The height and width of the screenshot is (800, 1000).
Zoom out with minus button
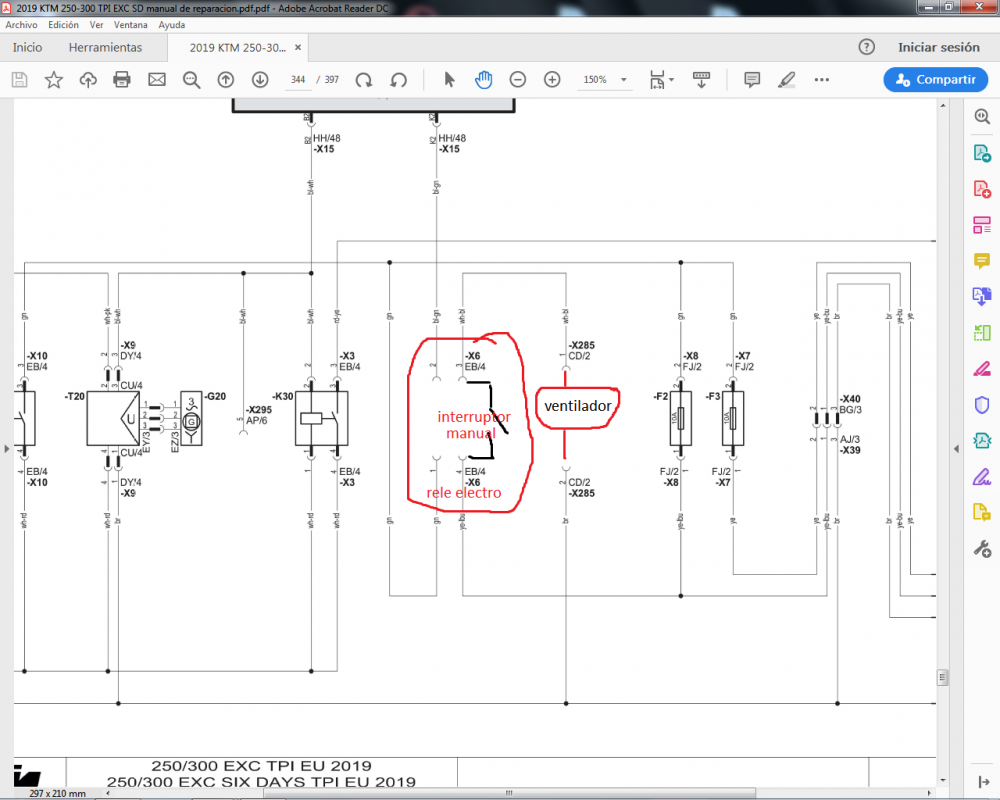coord(518,80)
